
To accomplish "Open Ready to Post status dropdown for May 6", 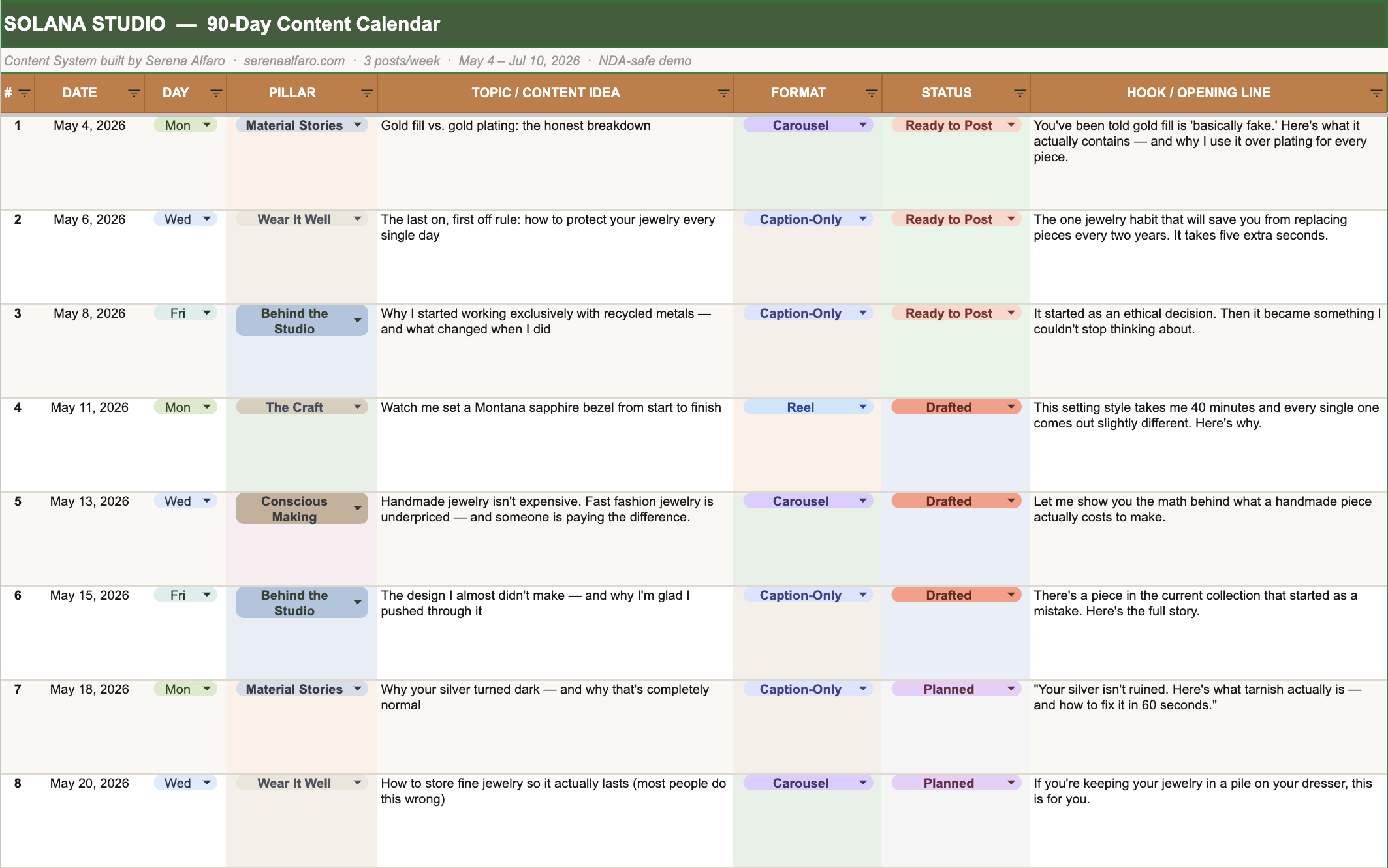I will coord(1011,219).
